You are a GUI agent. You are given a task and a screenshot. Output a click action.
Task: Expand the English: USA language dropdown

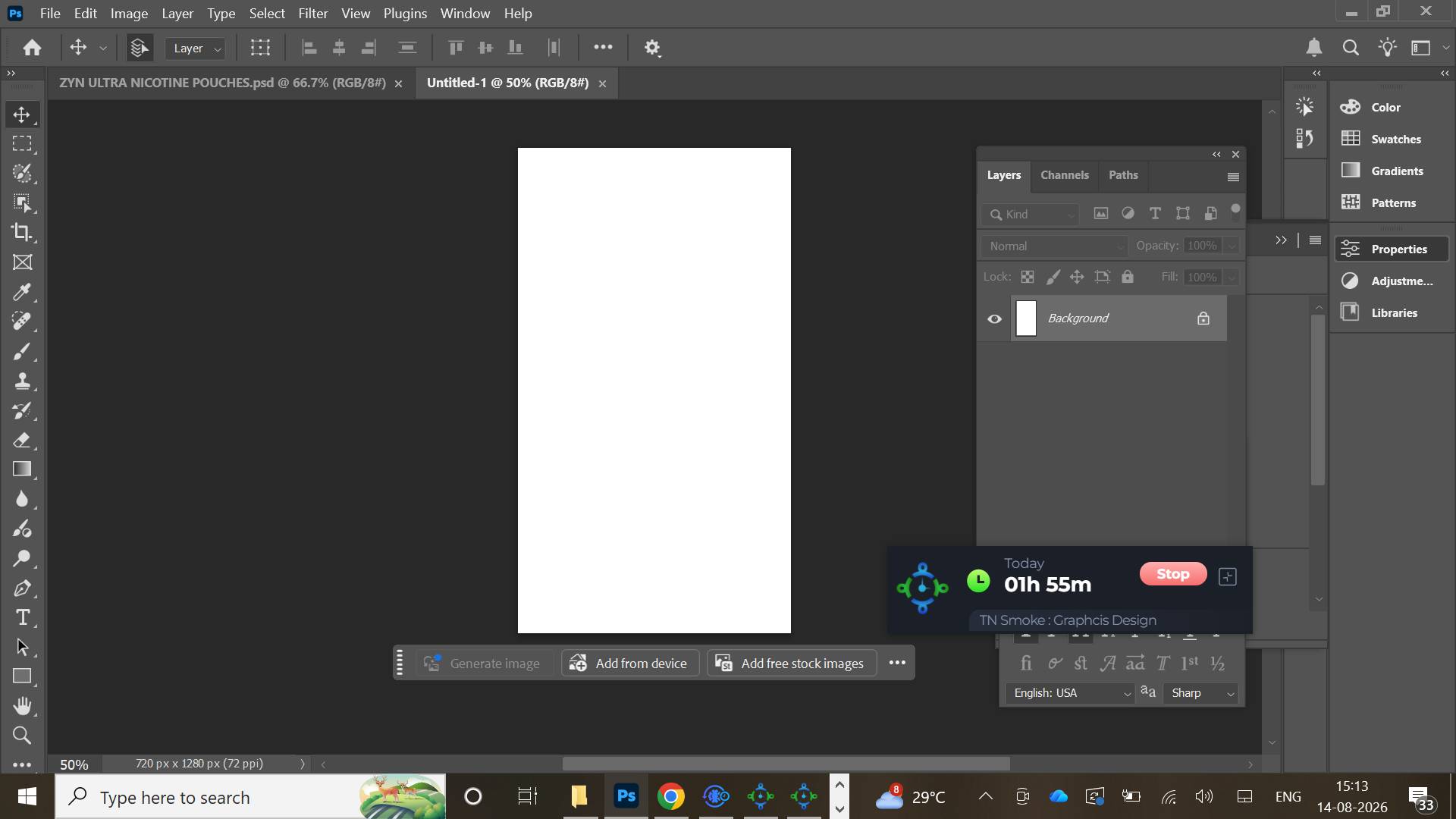pos(1070,693)
